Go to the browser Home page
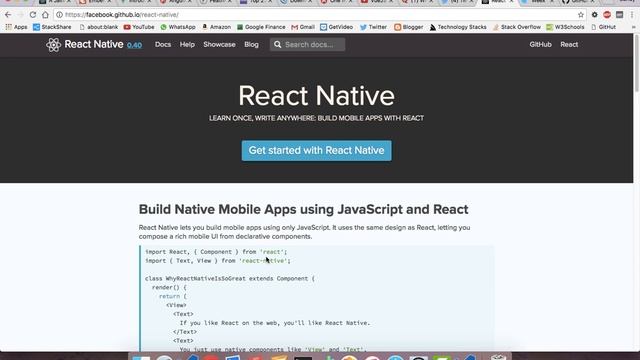Image resolution: width=640 pixels, height=360 pixels. point(45,15)
